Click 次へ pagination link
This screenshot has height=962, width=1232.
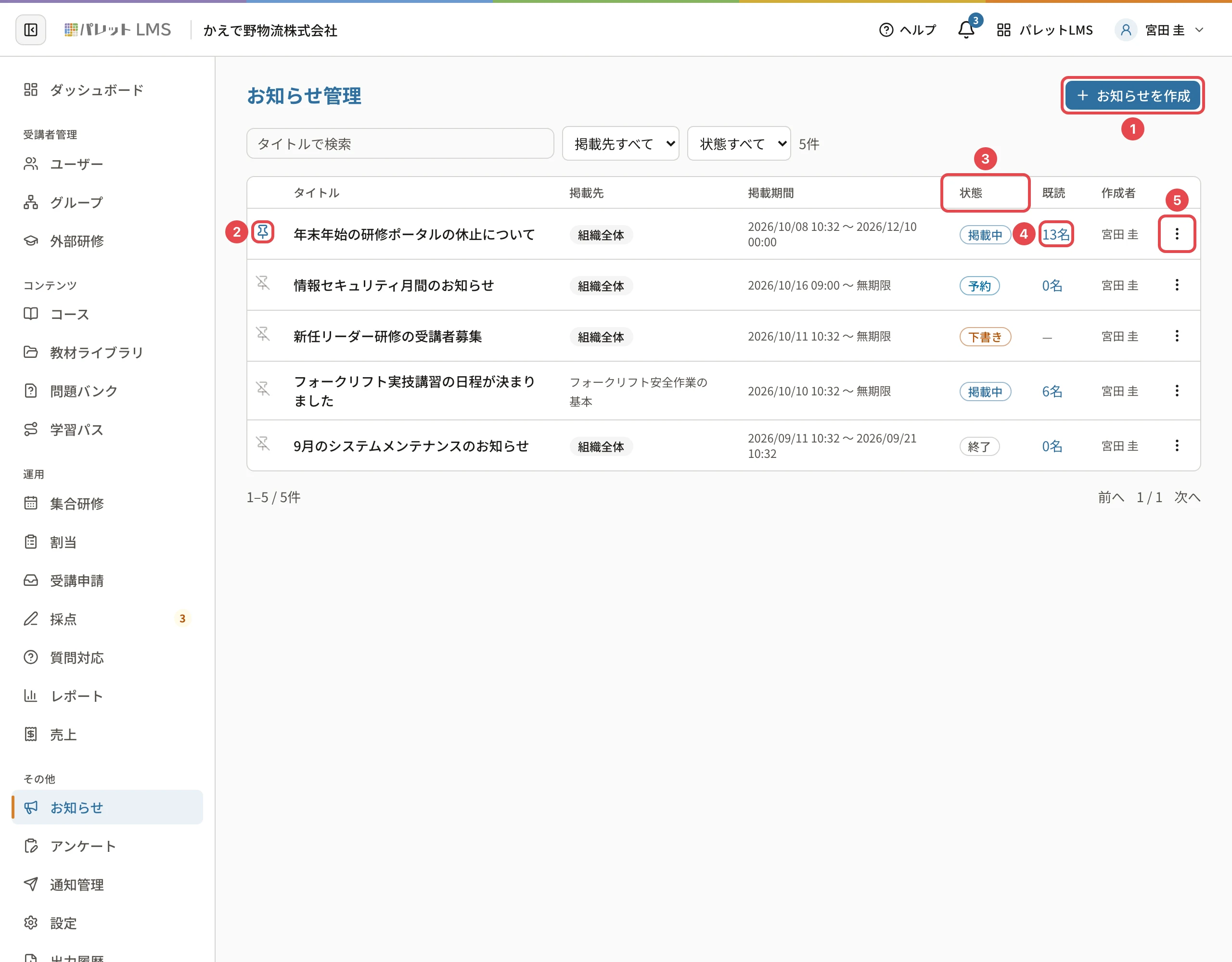click(x=1187, y=497)
